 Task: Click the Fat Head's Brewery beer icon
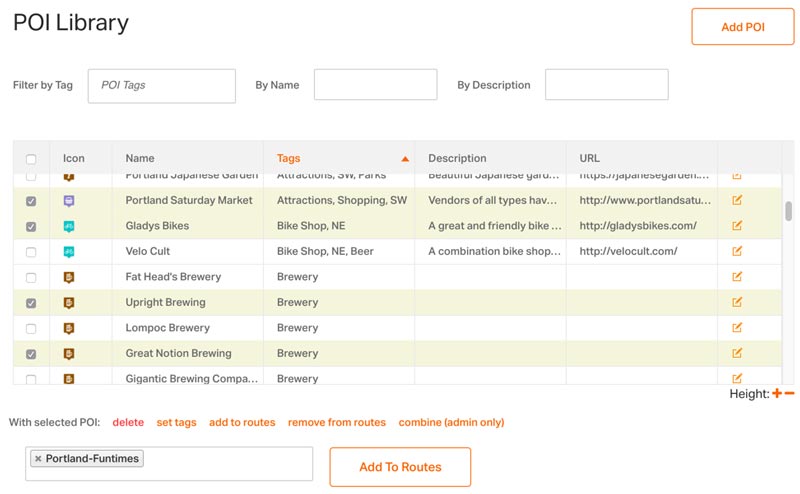(69, 277)
